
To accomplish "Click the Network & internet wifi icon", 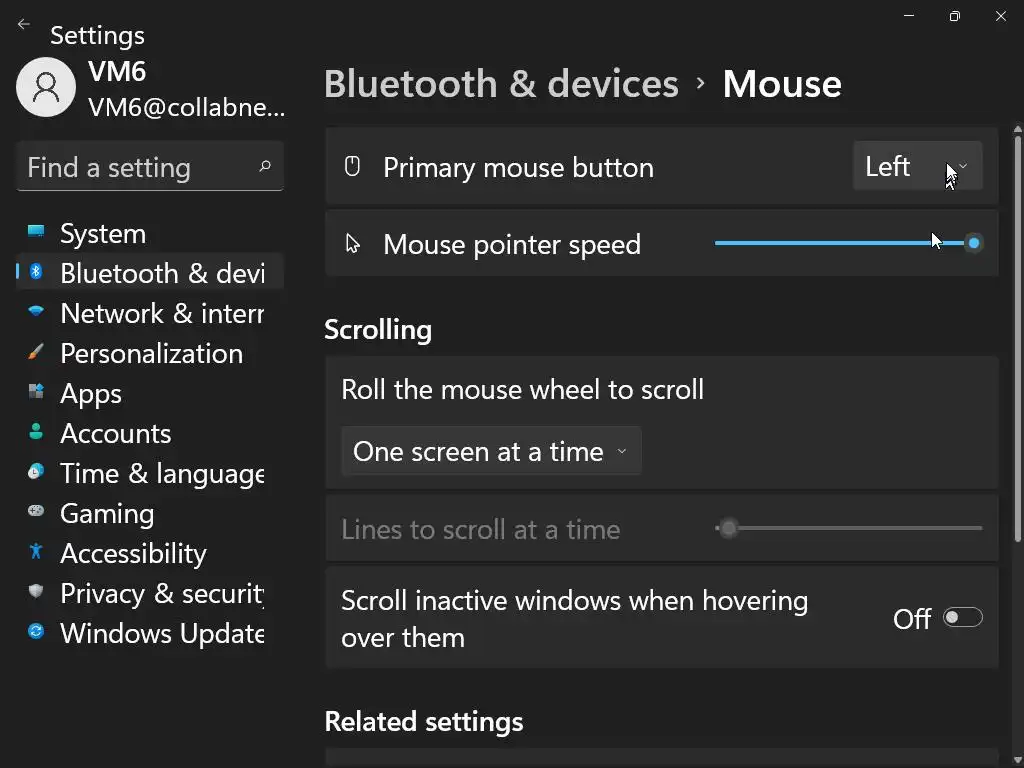I will 36,312.
